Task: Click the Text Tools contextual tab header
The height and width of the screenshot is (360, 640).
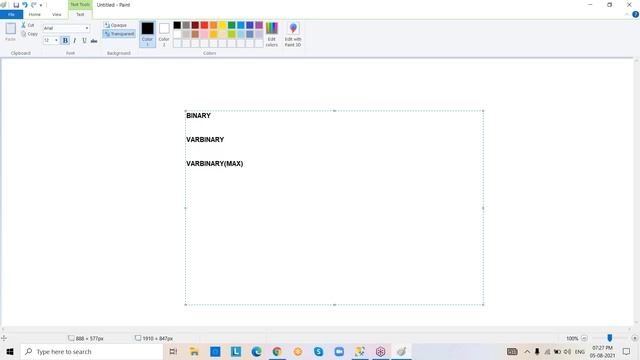Action: coord(80,5)
